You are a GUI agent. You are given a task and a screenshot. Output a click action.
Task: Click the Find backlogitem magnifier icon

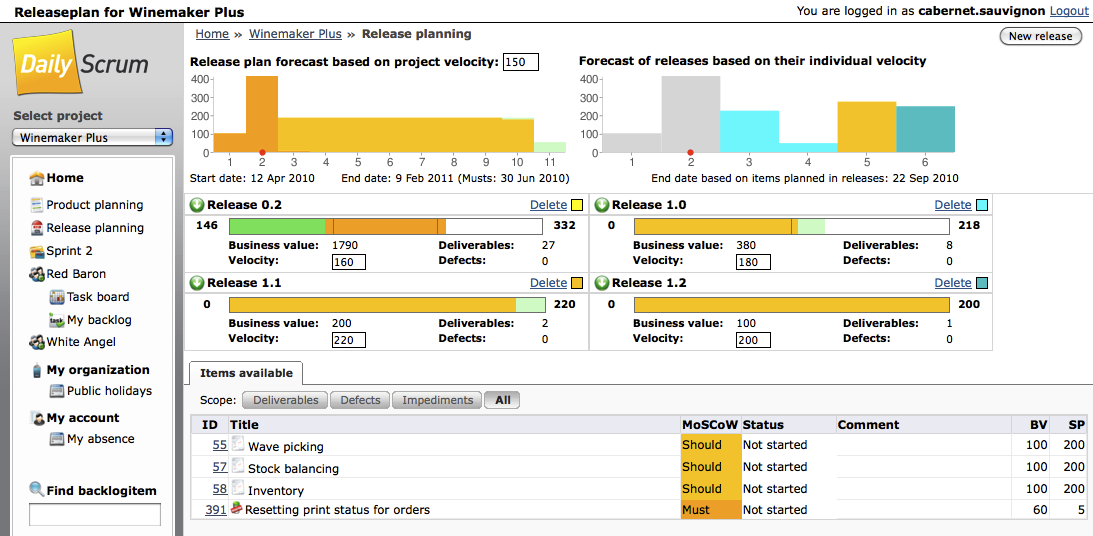(x=37, y=490)
